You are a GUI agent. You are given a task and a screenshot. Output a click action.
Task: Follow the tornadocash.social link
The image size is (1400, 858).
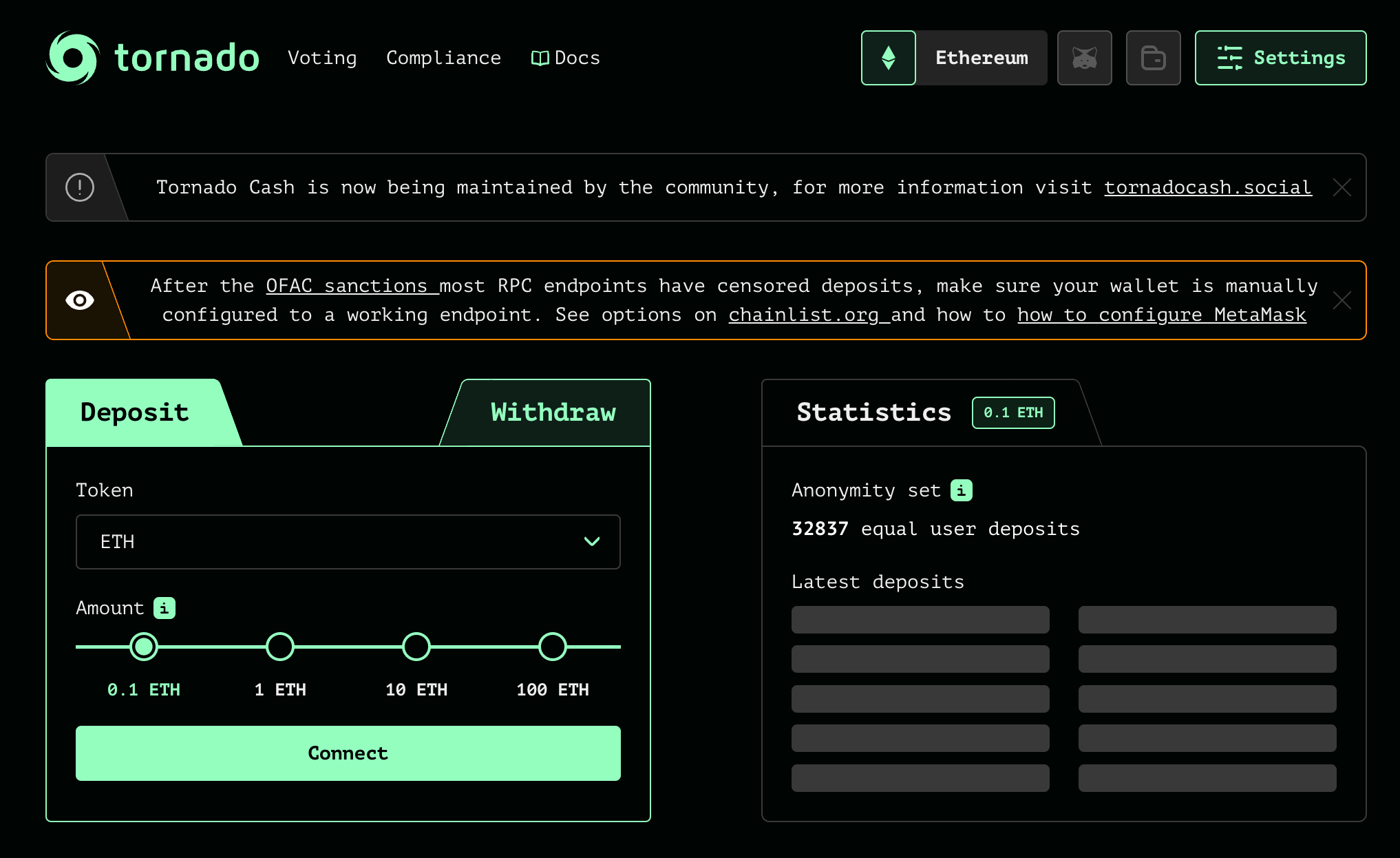pyautogui.click(x=1207, y=187)
